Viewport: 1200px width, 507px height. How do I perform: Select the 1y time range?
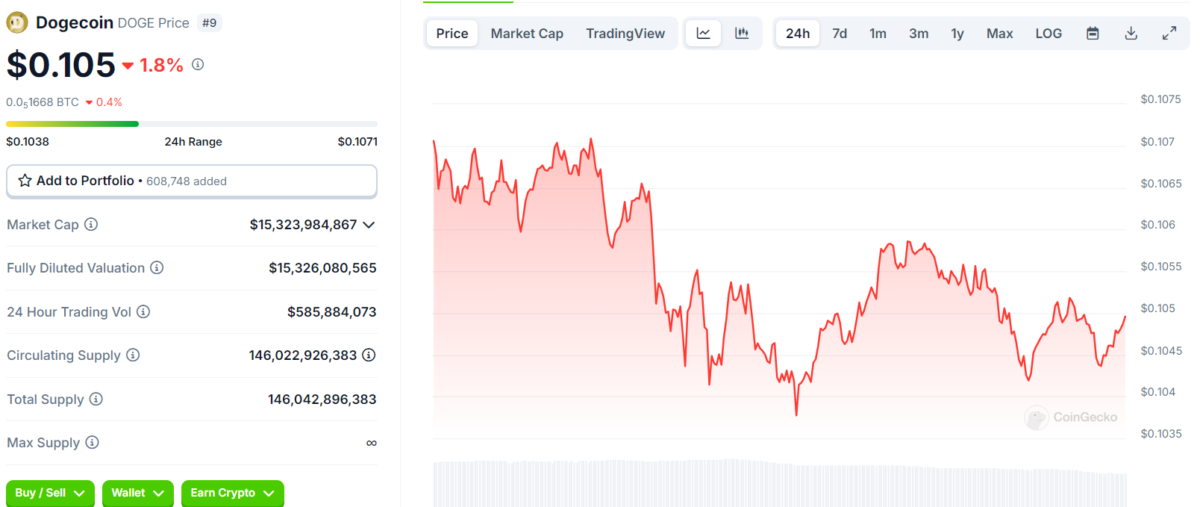(x=957, y=33)
